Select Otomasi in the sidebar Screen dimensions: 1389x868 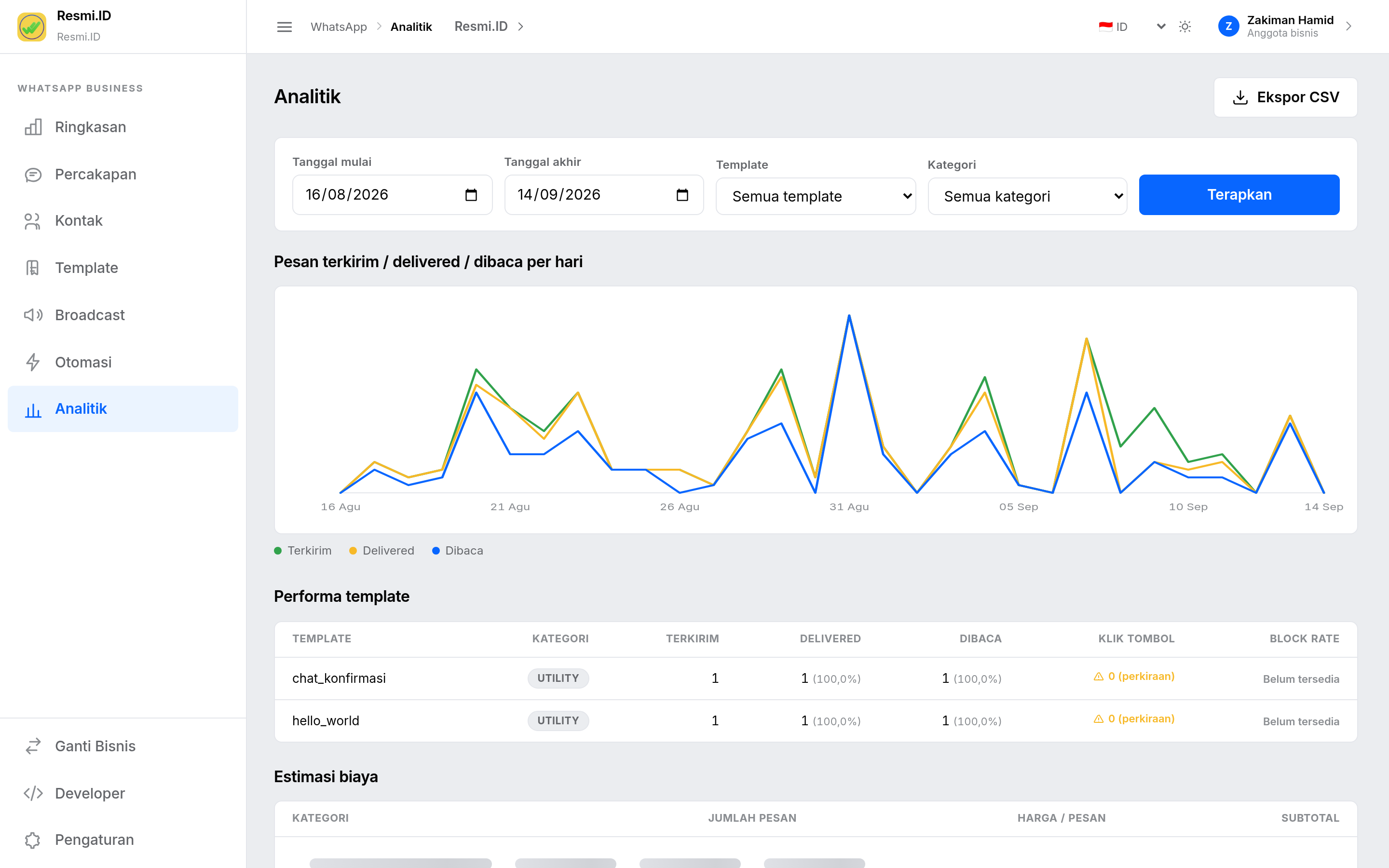pyautogui.click(x=123, y=362)
